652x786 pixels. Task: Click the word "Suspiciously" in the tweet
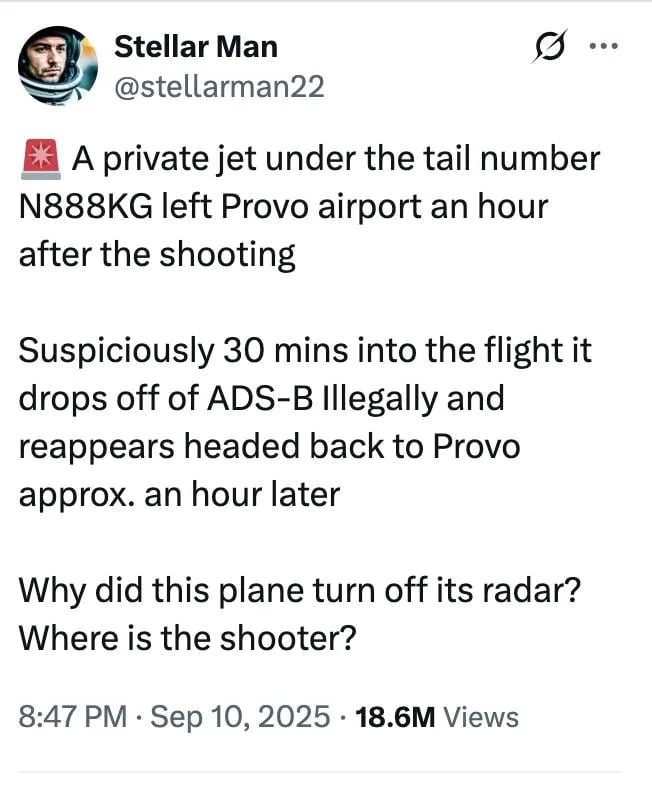pyautogui.click(x=115, y=351)
